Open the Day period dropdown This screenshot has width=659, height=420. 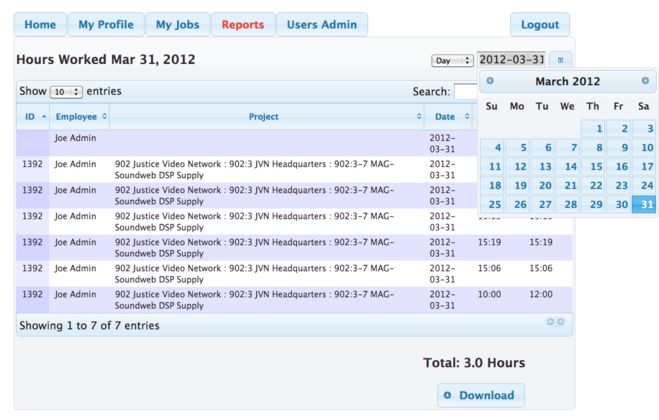pyautogui.click(x=452, y=61)
